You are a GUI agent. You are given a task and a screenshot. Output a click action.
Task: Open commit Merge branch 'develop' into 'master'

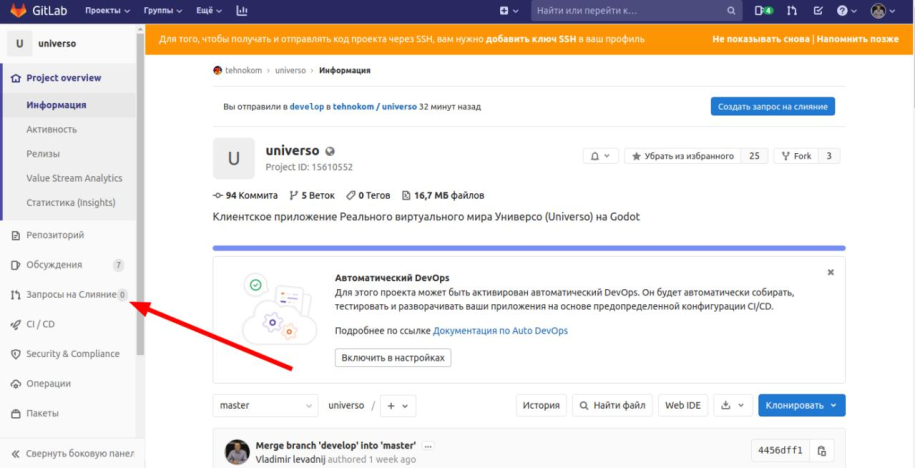(x=337, y=446)
